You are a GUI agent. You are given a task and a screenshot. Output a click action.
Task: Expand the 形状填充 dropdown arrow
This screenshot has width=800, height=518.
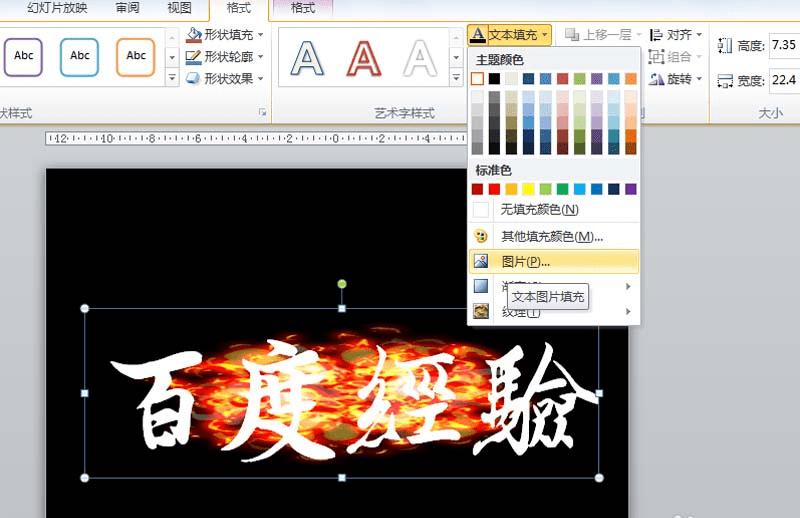point(261,35)
